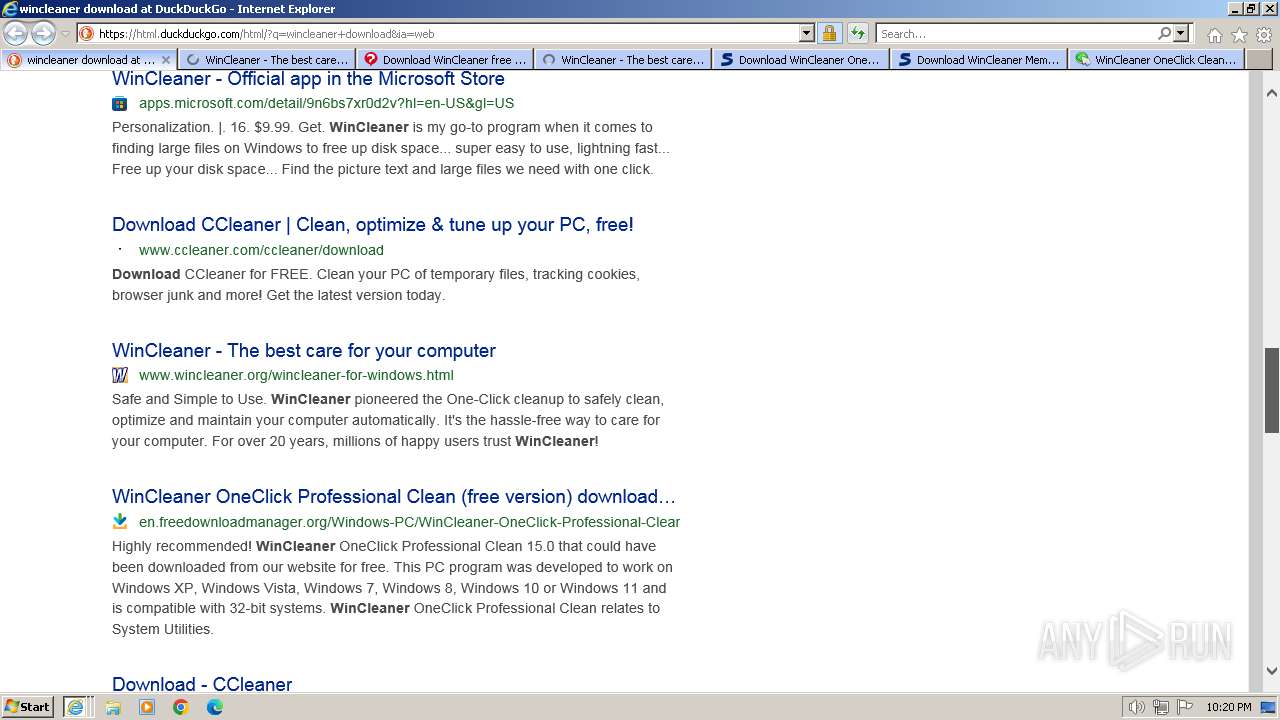Launch Windows Media Player from the taskbar
Screen dimensions: 1280x720
147,707
